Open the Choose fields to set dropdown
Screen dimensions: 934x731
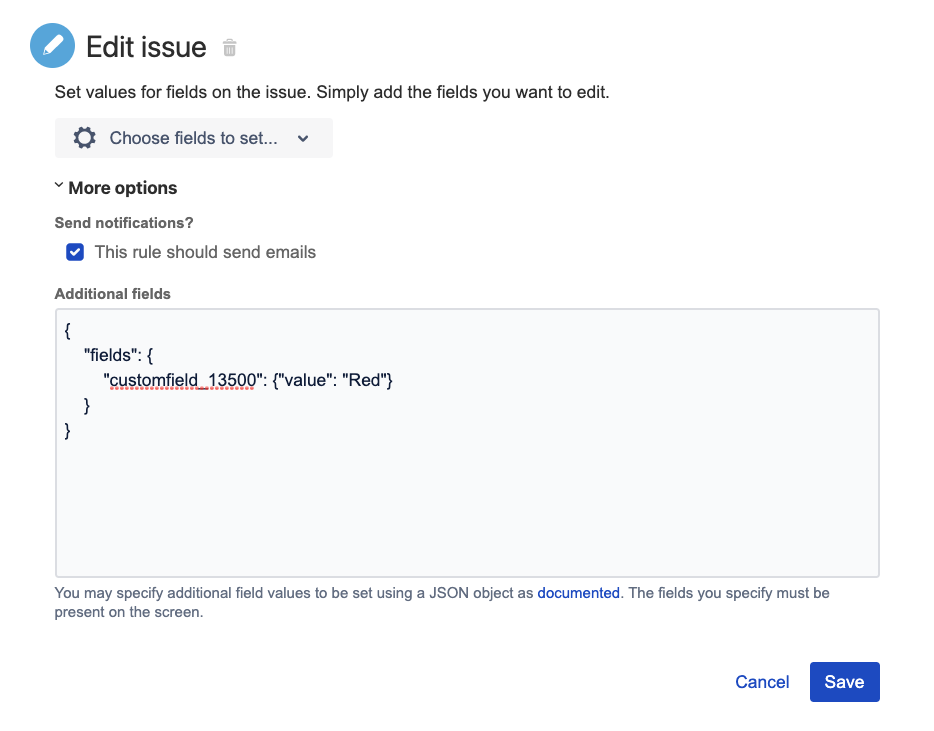(193, 138)
